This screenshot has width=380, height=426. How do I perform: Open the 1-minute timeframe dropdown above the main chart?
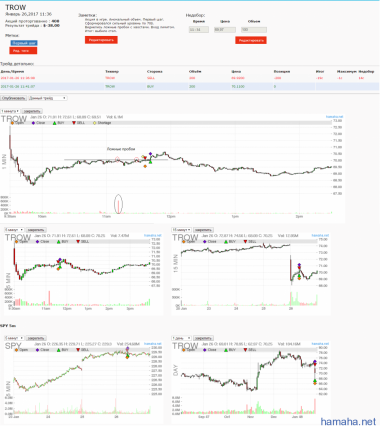point(10,111)
